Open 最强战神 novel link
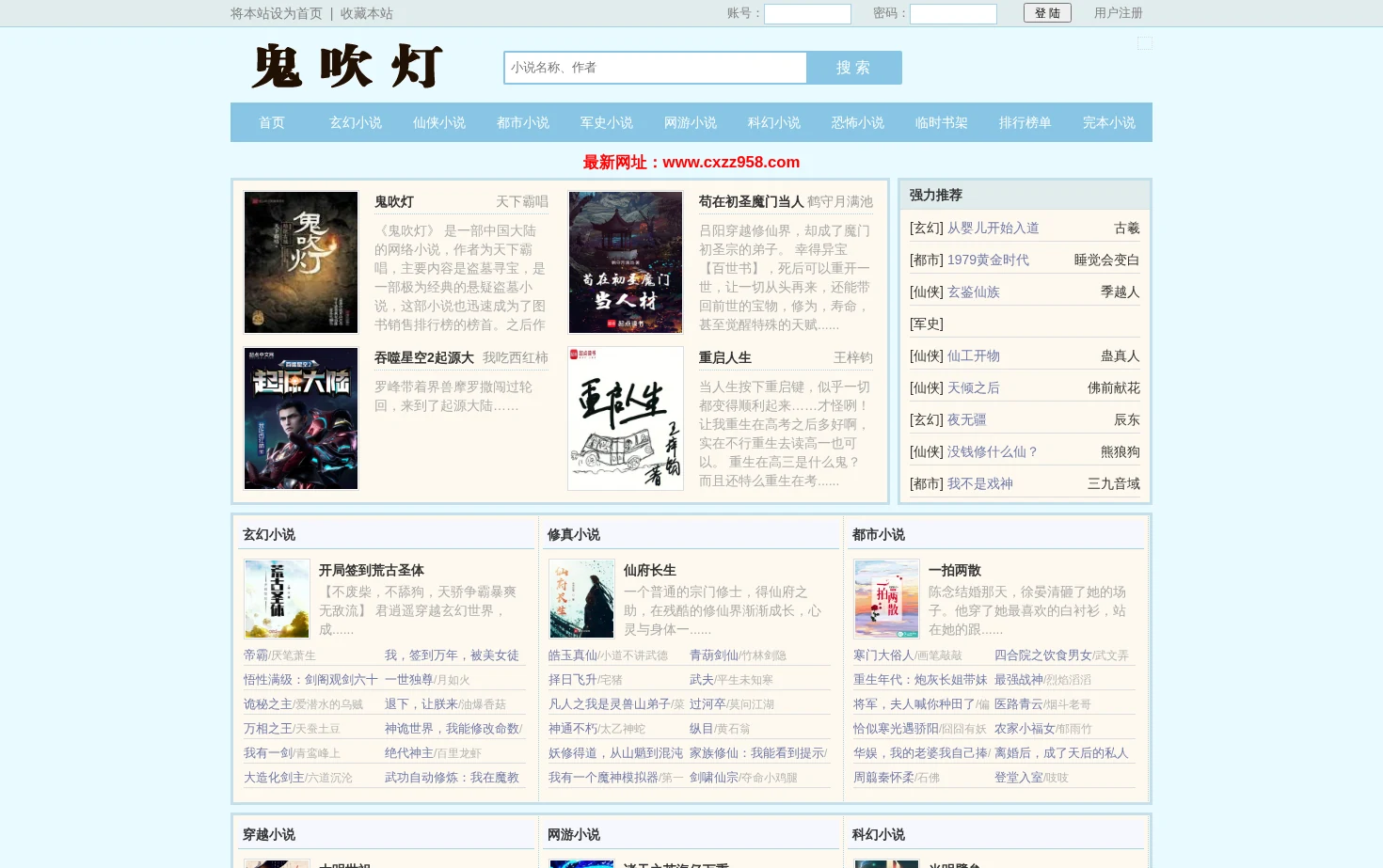 click(x=1019, y=680)
